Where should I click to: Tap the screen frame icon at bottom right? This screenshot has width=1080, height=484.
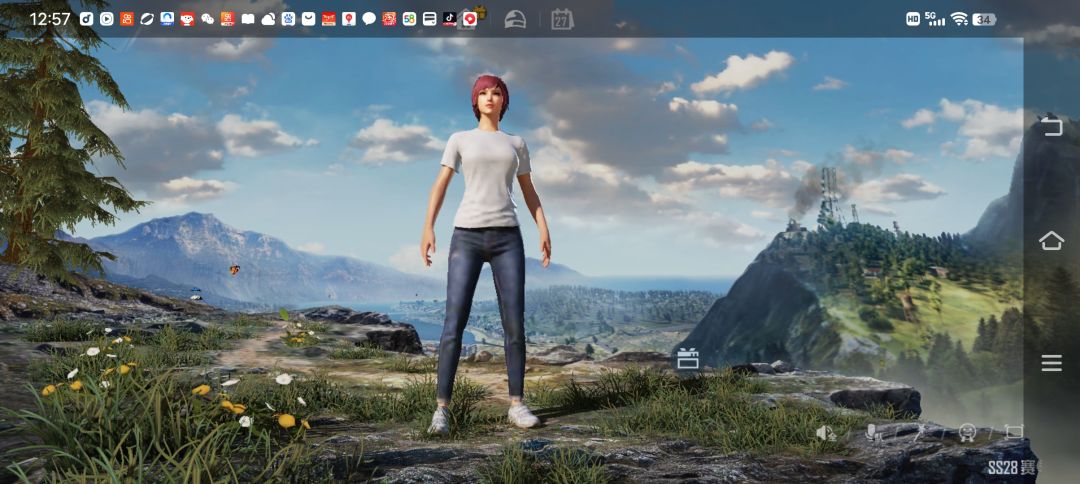[x=1014, y=432]
